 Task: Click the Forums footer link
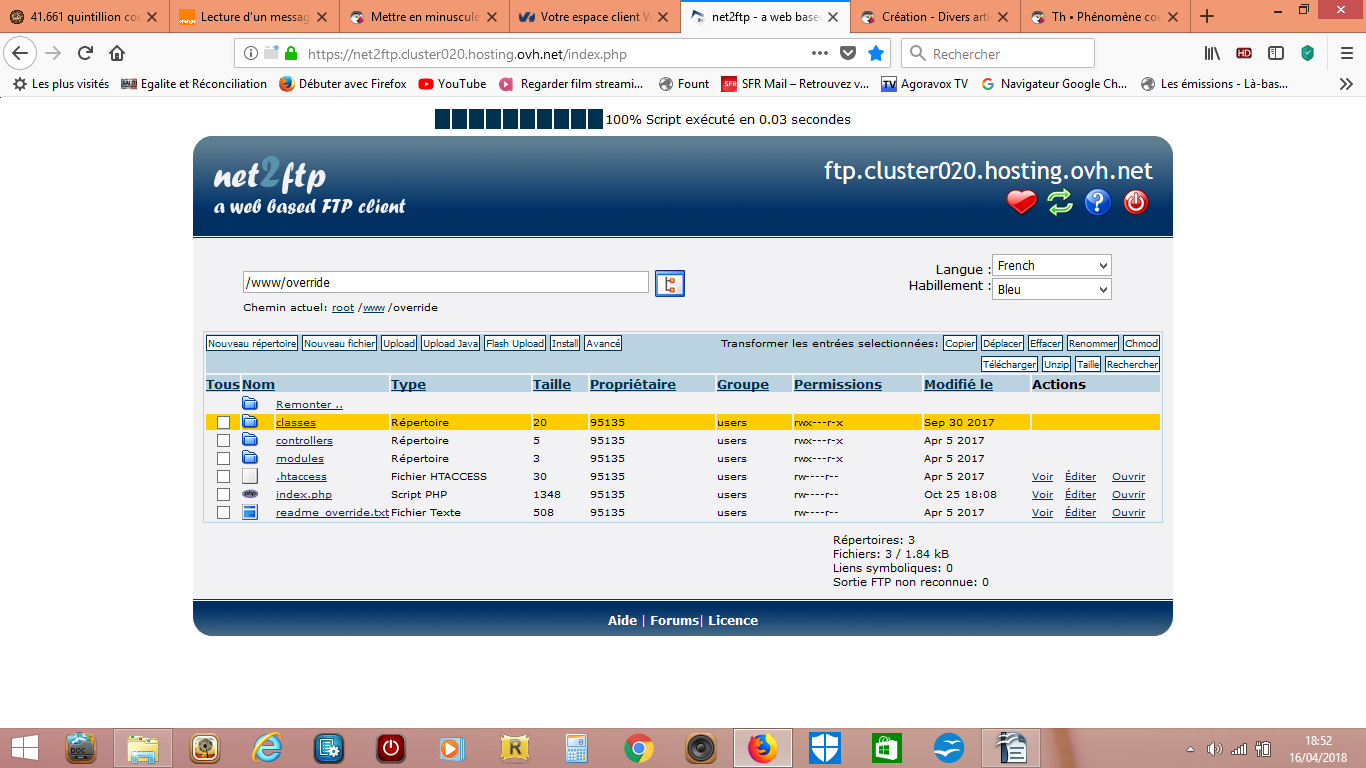pos(674,620)
